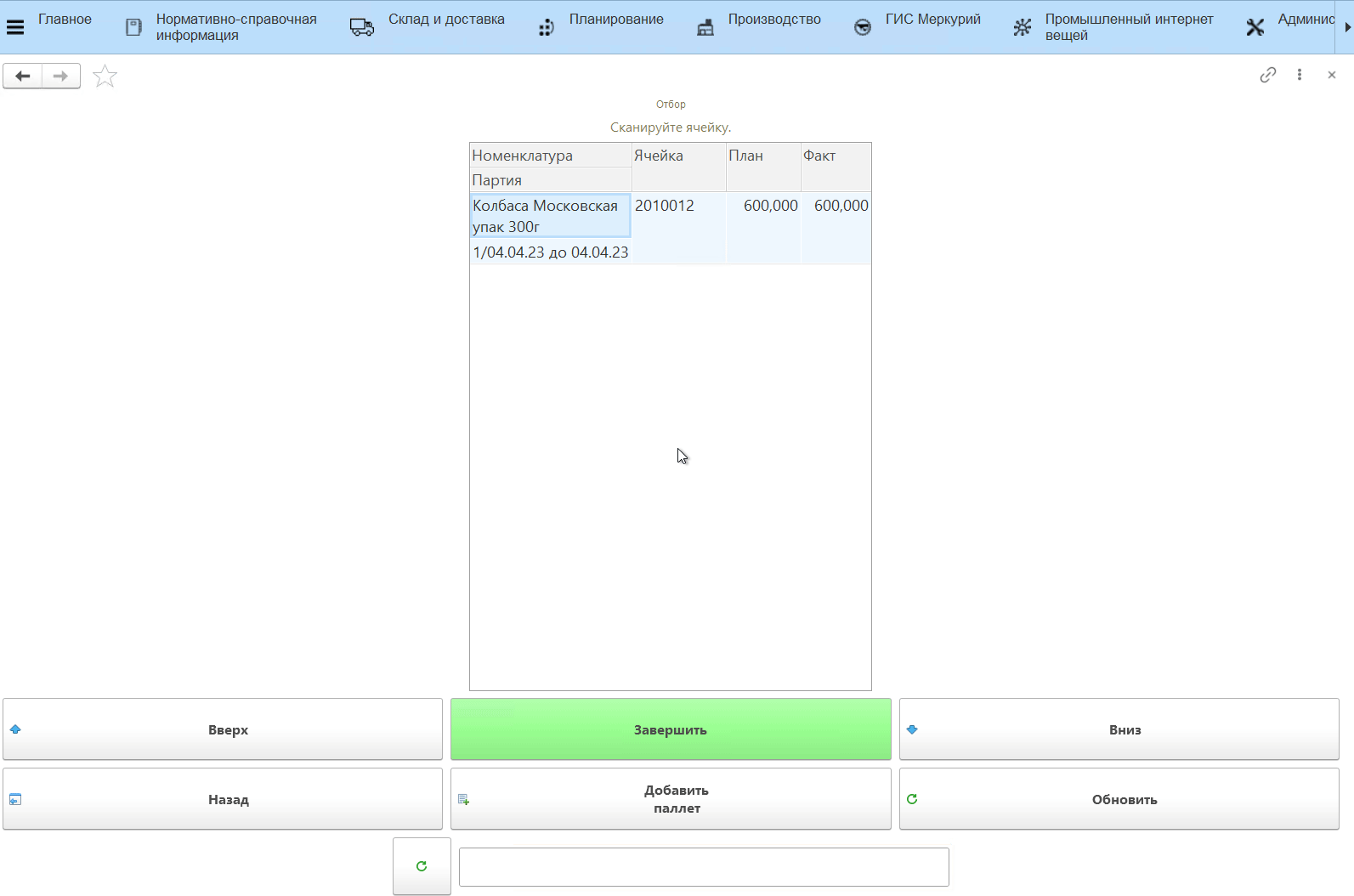Click the forward navigation arrow
This screenshot has width=1354, height=896.
click(x=61, y=77)
